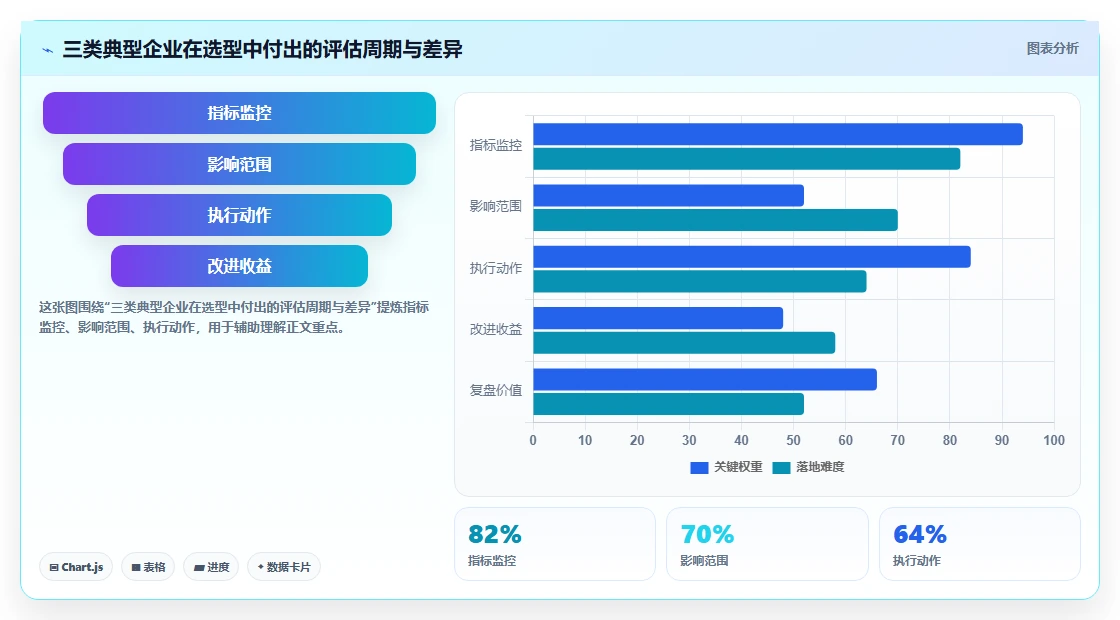The width and height of the screenshot is (1120, 620).
Task: Toggle the 落地难度 legend swatch
Action: [781, 467]
